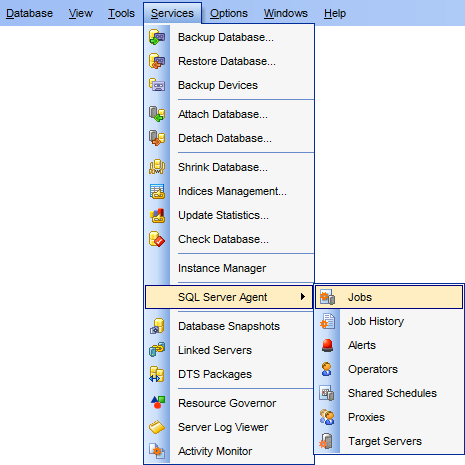Select DTS Packages entry
Image resolution: width=465 pixels, height=465 pixels.
229,374
